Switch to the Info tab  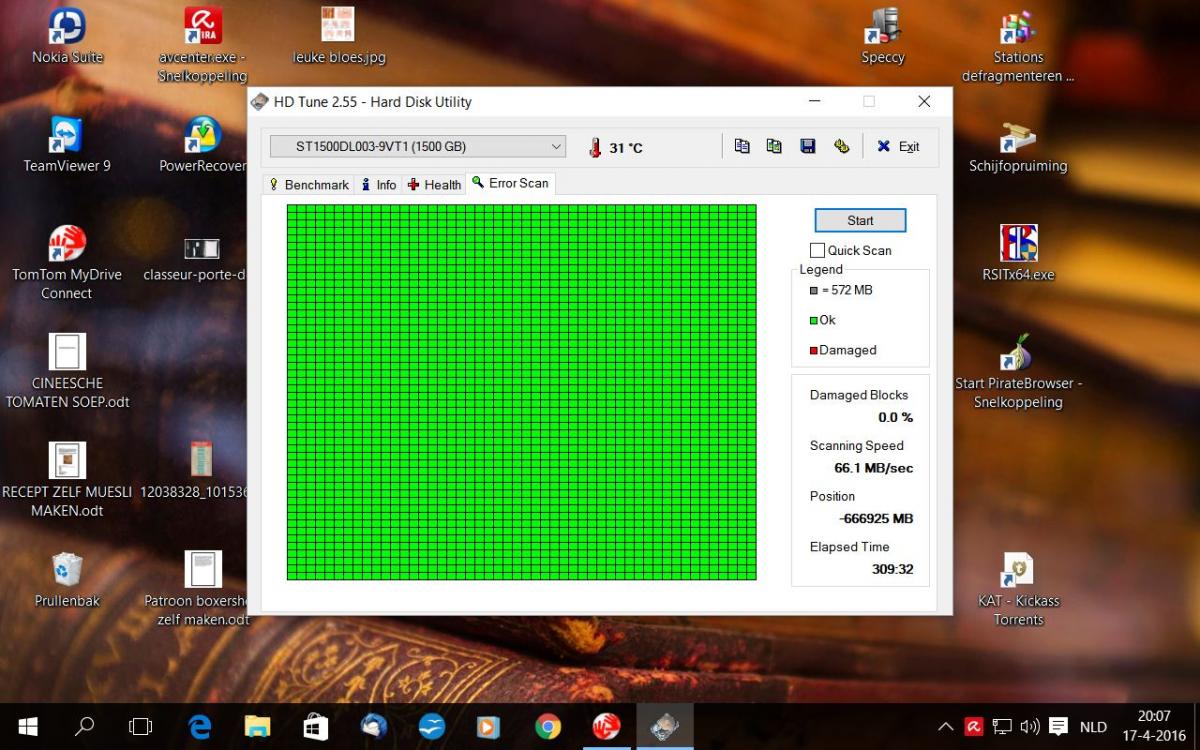click(379, 185)
